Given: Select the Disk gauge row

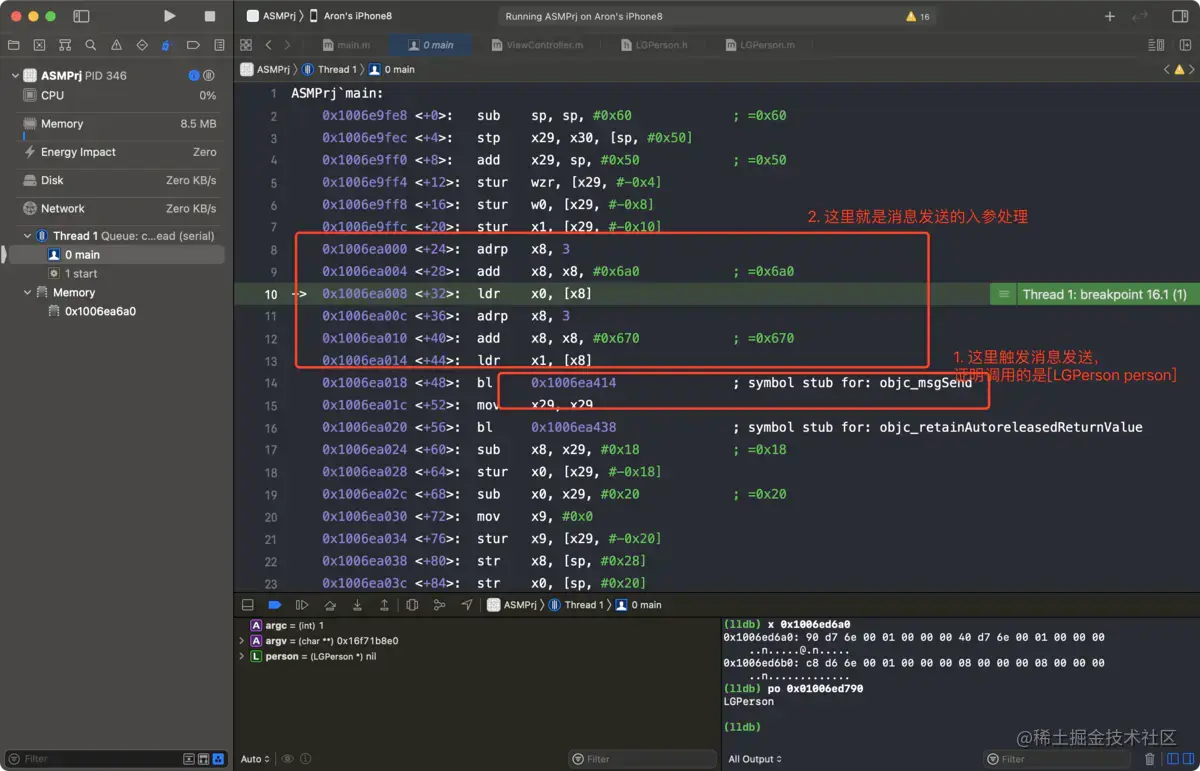Looking at the screenshot, I should click(117, 180).
